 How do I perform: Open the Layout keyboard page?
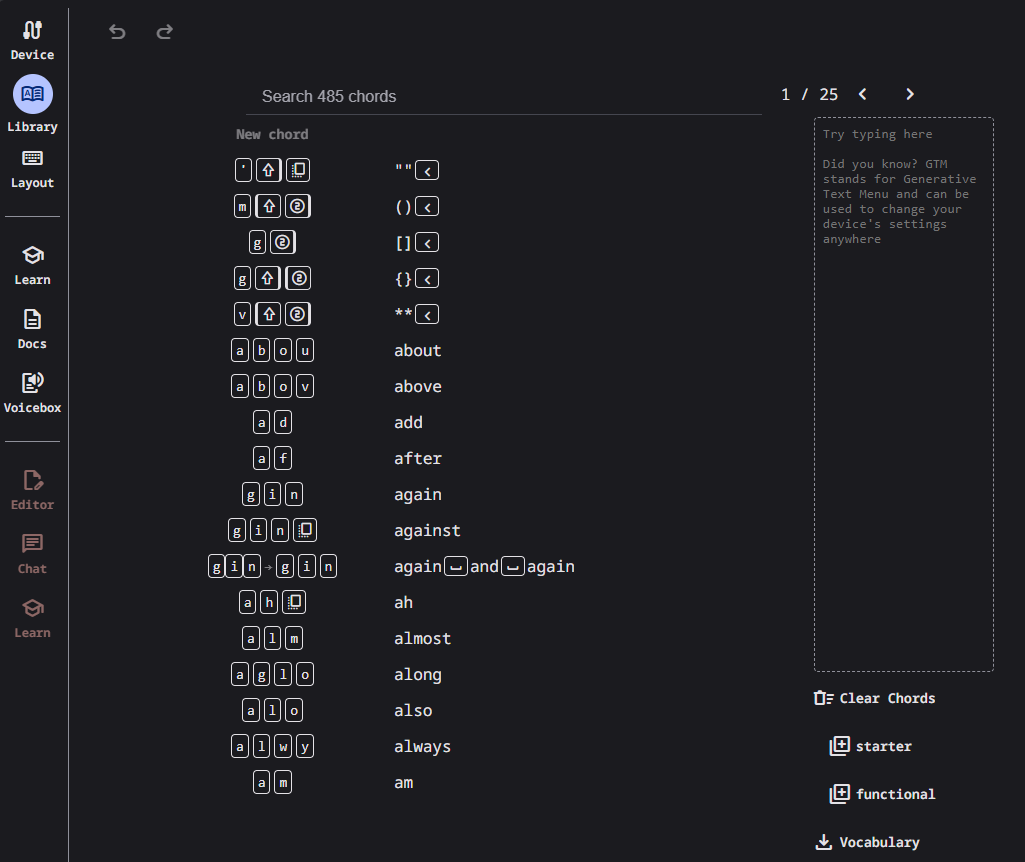pyautogui.click(x=32, y=168)
